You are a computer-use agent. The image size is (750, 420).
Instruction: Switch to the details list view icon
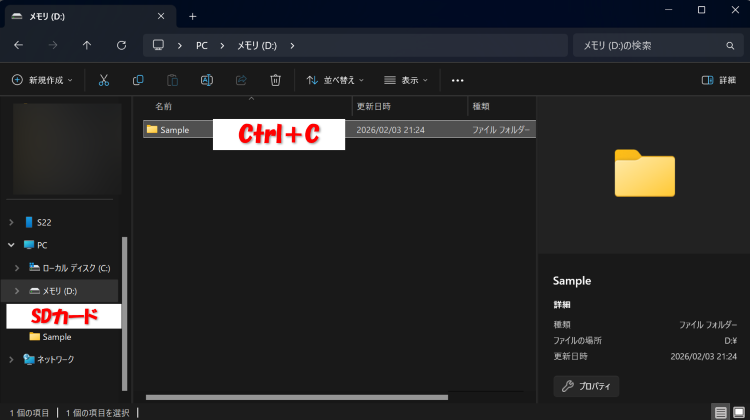[x=721, y=412]
